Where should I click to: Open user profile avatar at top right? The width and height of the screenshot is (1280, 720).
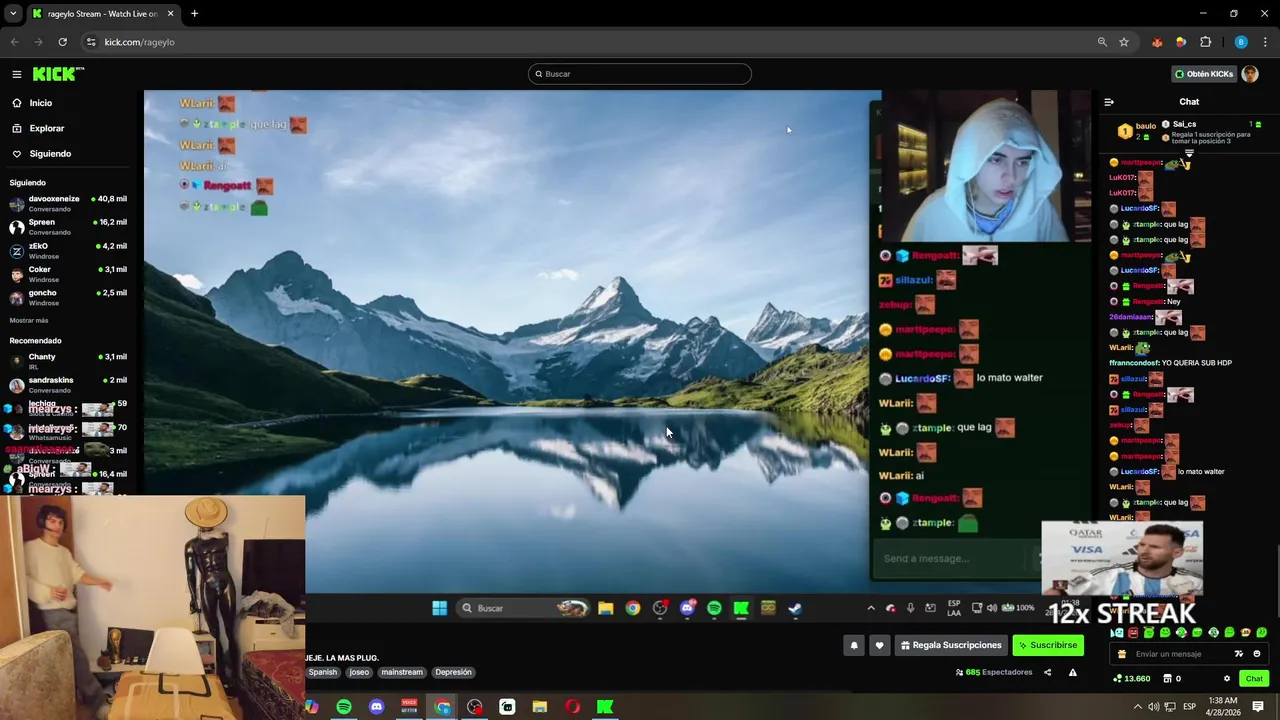[x=1249, y=74]
